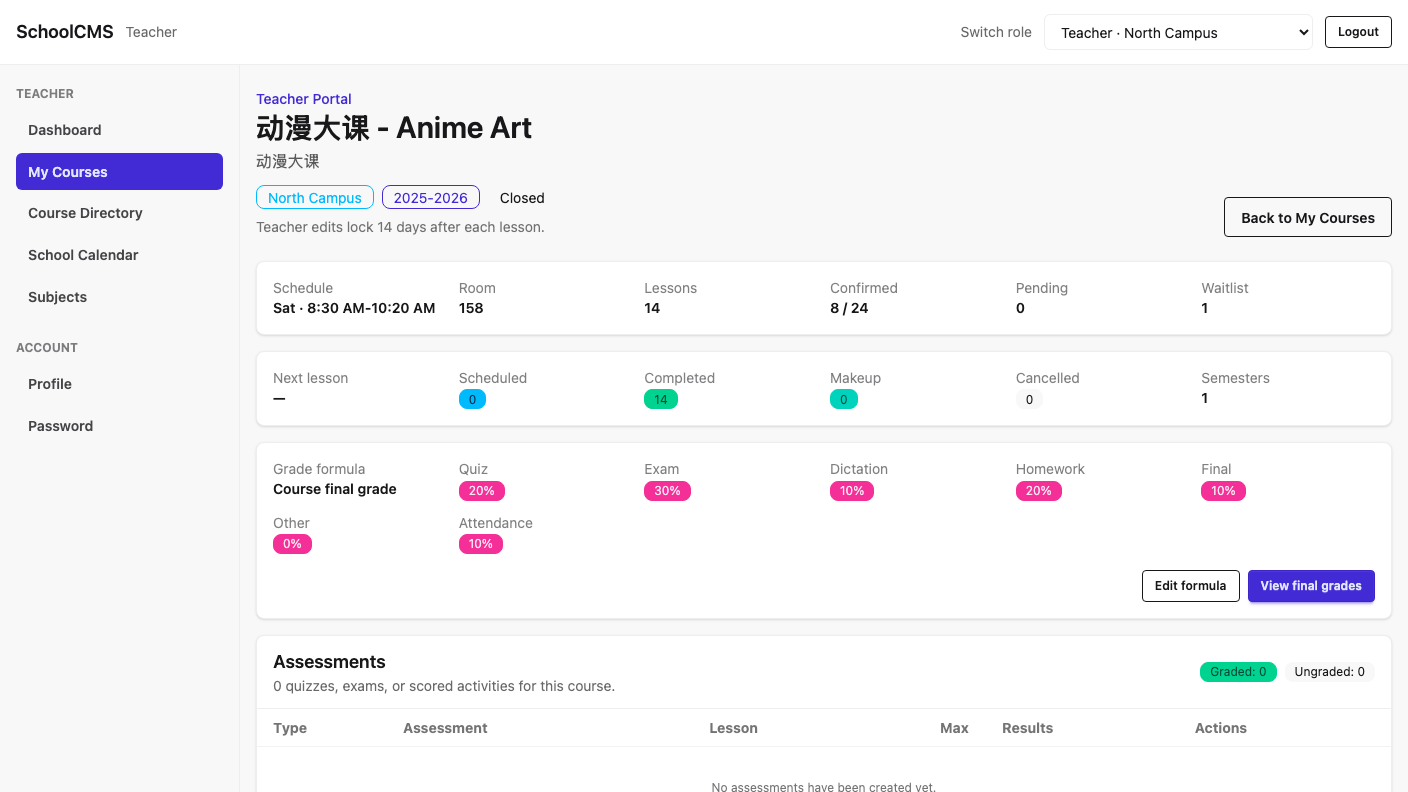Click the Homework 20% badge
The height and width of the screenshot is (792, 1408).
[x=1039, y=491]
